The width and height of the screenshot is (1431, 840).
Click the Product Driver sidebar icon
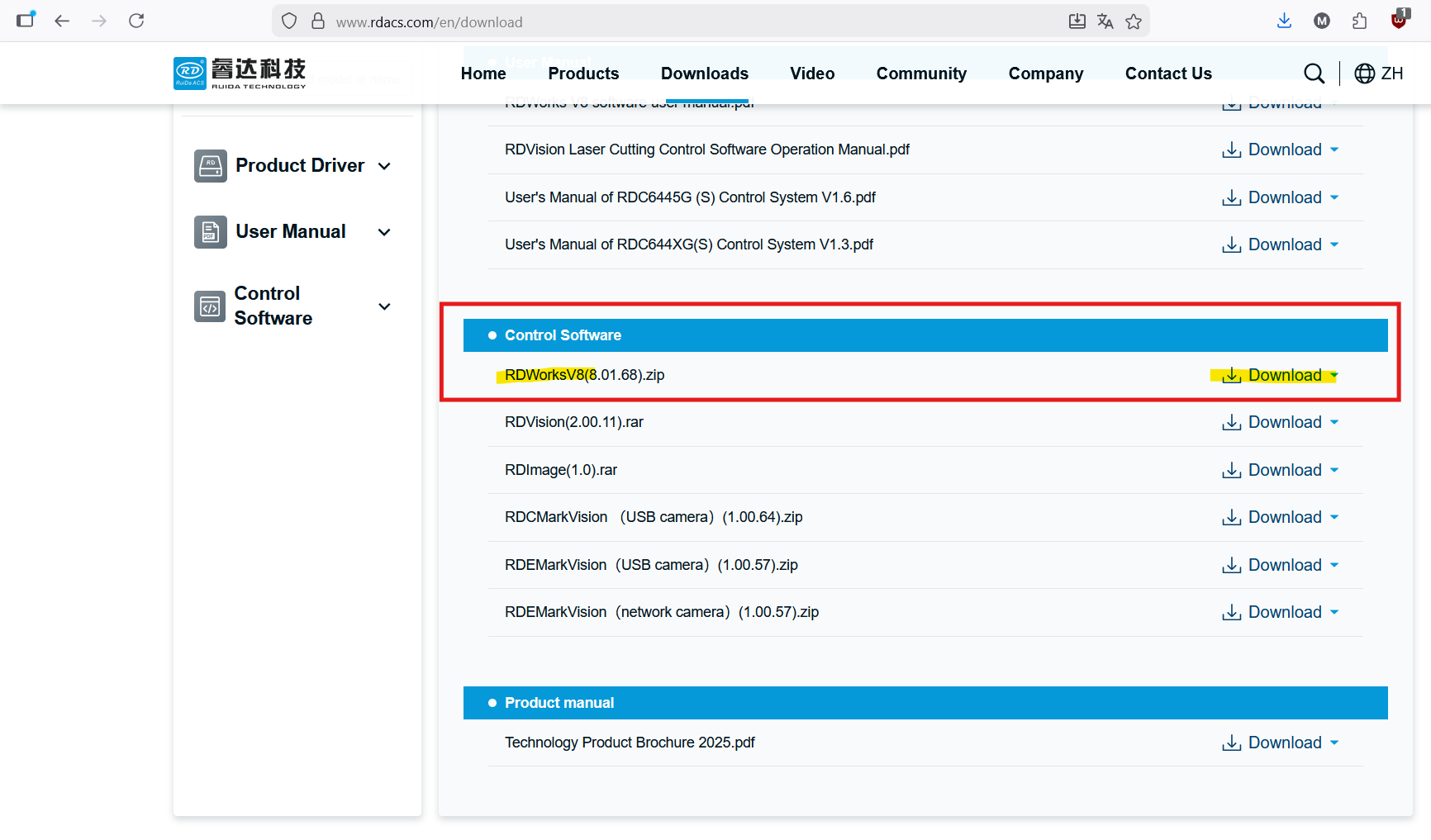[x=210, y=166]
